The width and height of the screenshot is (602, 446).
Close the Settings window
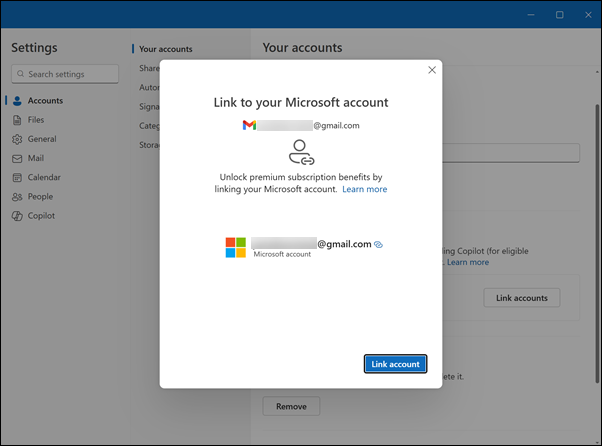(x=588, y=15)
